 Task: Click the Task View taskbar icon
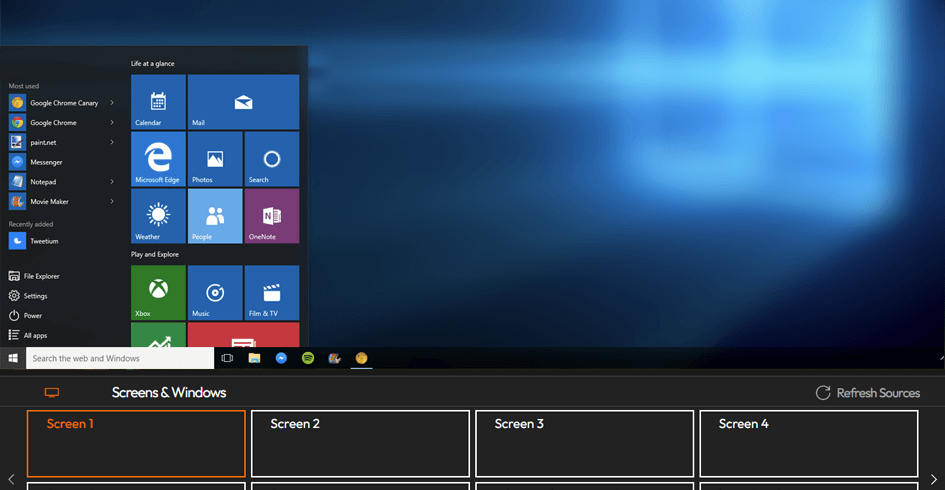(227, 358)
